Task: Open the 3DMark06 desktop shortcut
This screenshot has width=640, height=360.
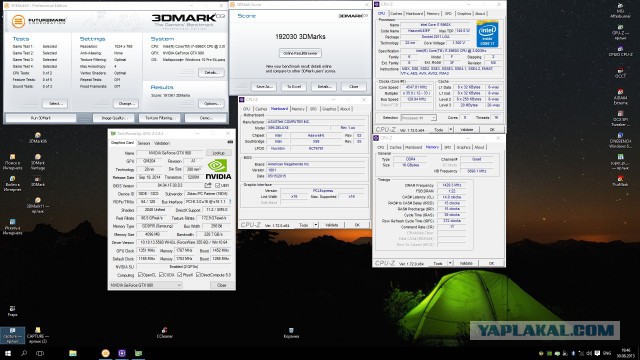Action: click(x=38, y=138)
